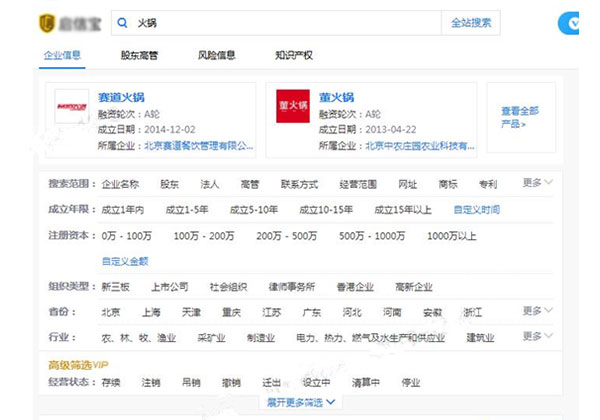The image size is (600, 420).
Task: Filter by 成立10-15年
Action: coord(326,210)
